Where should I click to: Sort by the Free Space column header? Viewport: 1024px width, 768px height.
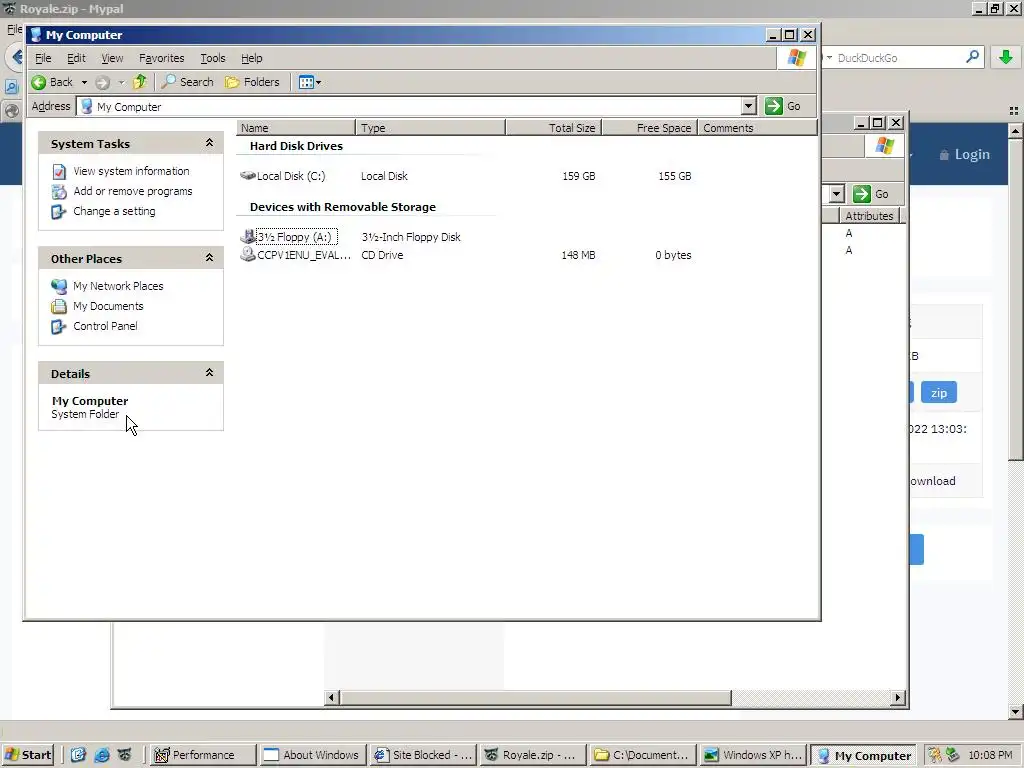[x=649, y=128]
